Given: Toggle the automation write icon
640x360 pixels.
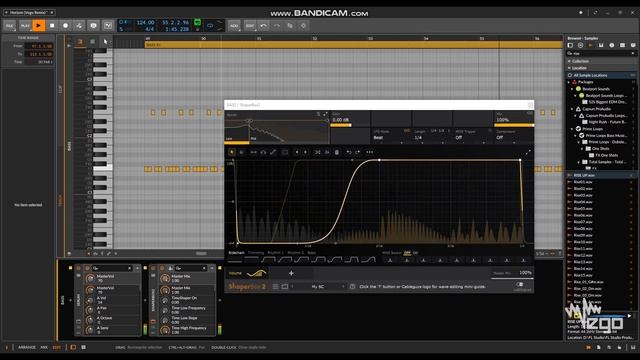Looking at the screenshot, I should click(79, 26).
